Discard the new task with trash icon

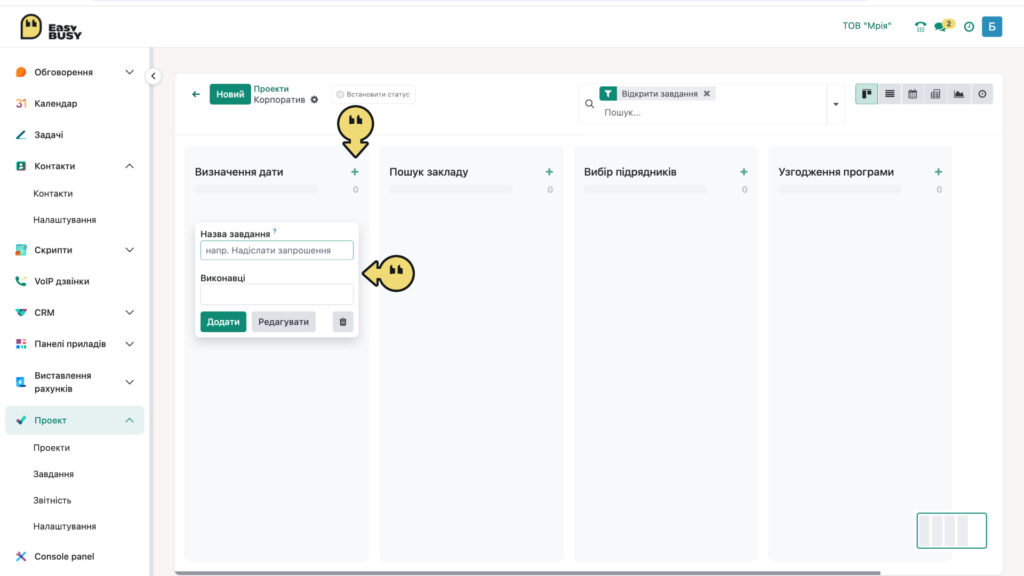click(x=343, y=321)
